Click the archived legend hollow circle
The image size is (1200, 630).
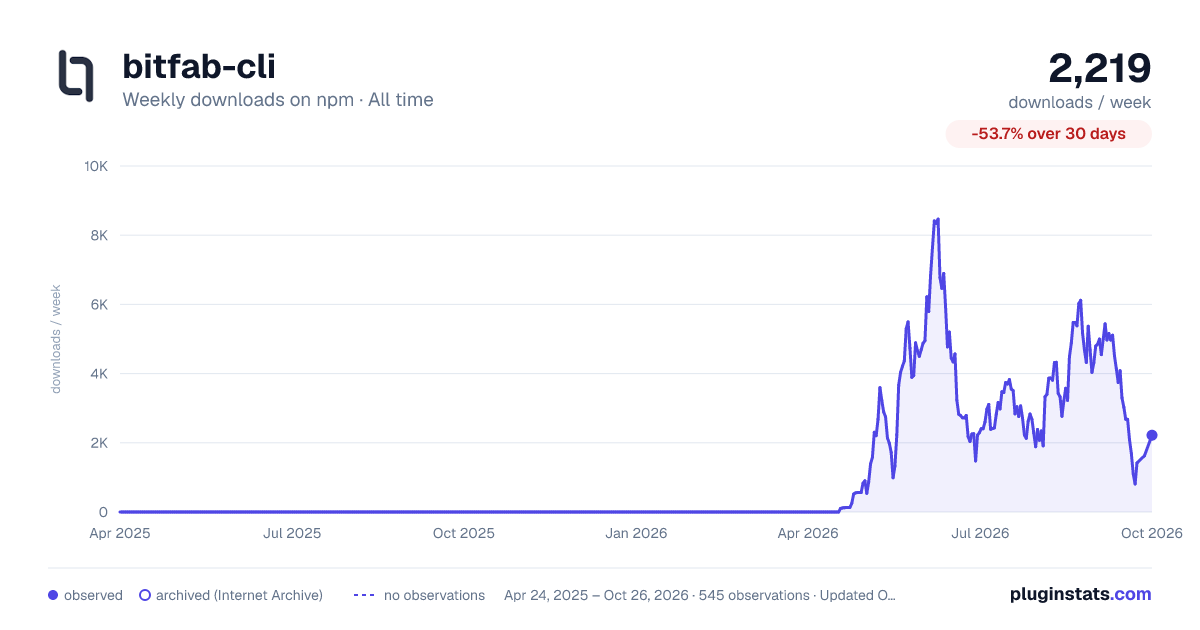pyautogui.click(x=145, y=595)
